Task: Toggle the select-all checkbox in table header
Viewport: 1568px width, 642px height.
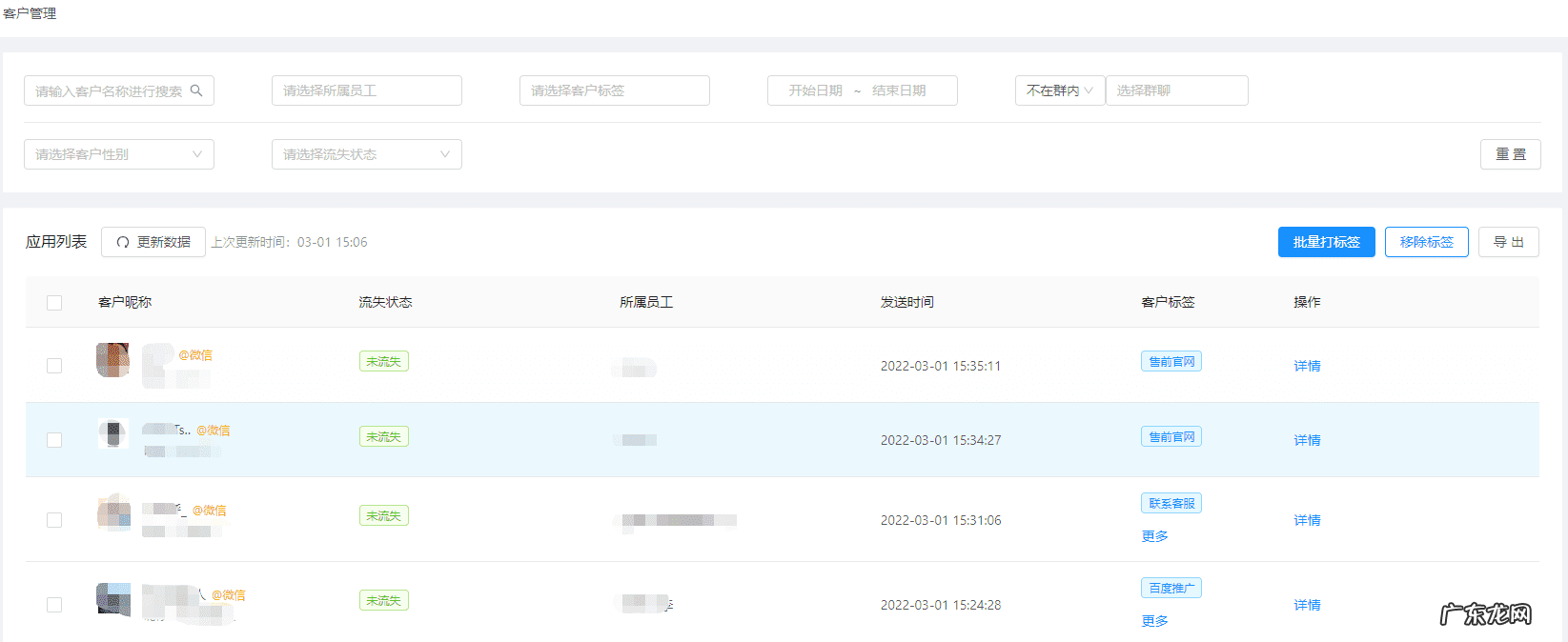Action: (x=54, y=303)
